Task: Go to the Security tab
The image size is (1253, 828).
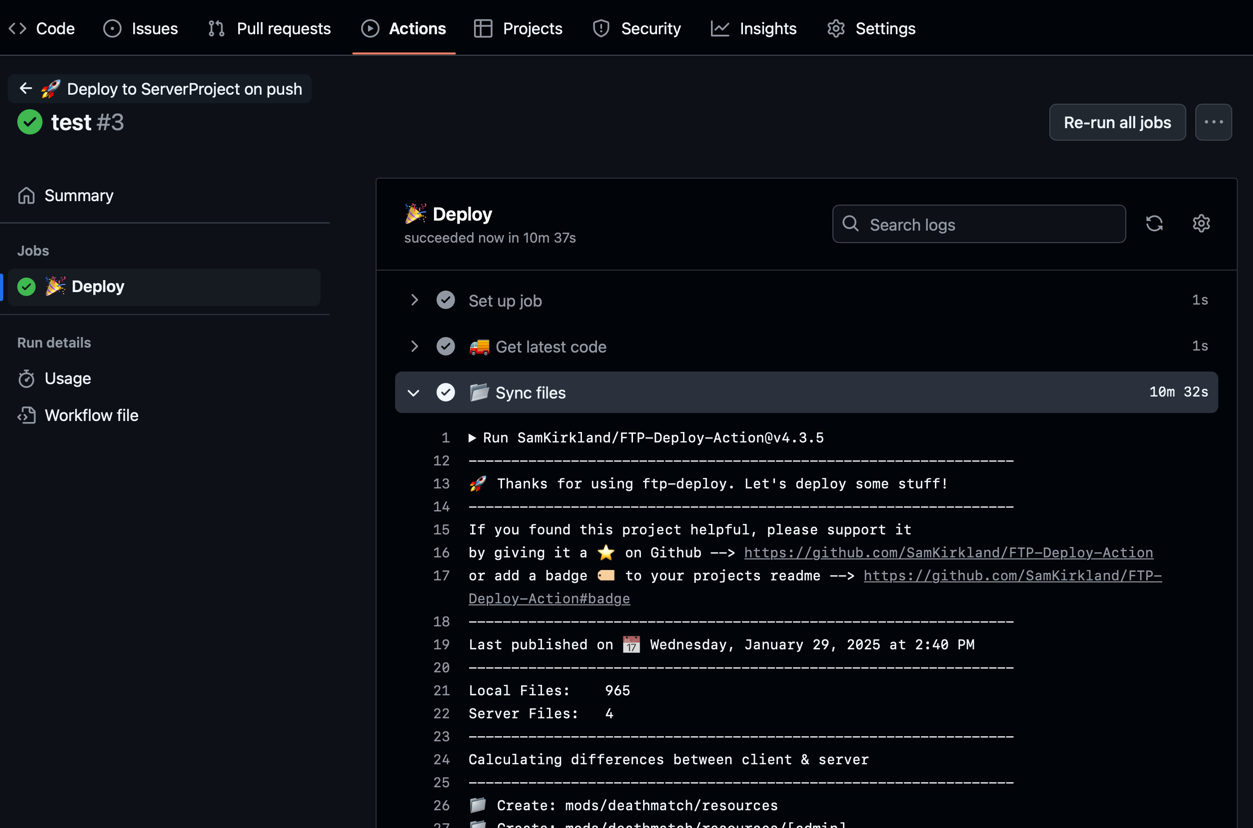Action: coord(637,29)
